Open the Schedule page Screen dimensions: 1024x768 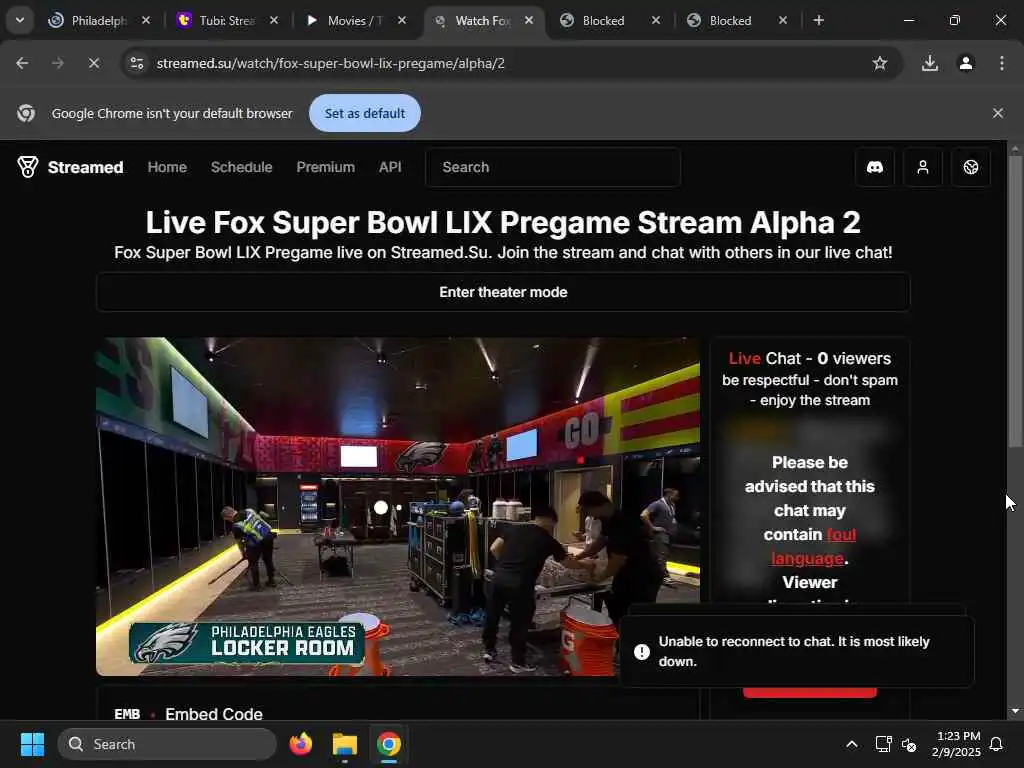point(242,167)
